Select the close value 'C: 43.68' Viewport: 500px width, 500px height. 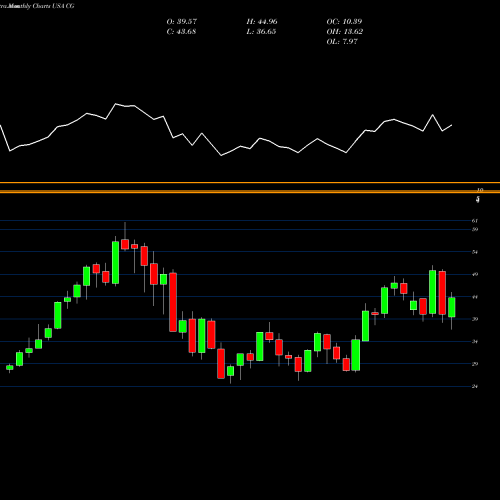(x=181, y=32)
